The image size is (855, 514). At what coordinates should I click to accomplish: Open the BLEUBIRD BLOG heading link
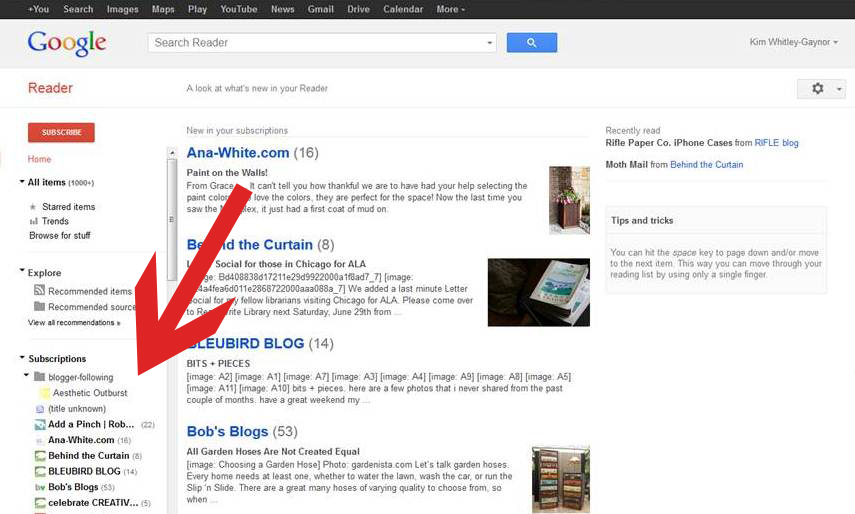tap(245, 343)
